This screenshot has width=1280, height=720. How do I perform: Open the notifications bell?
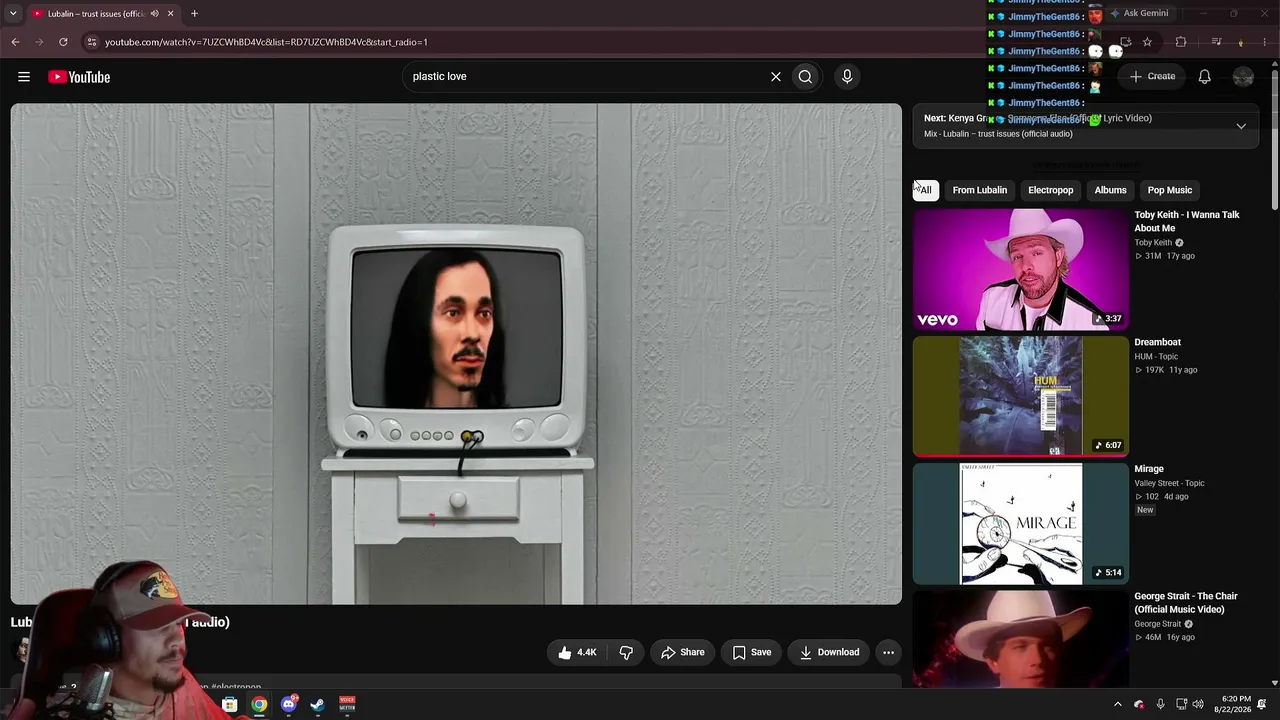point(1205,77)
